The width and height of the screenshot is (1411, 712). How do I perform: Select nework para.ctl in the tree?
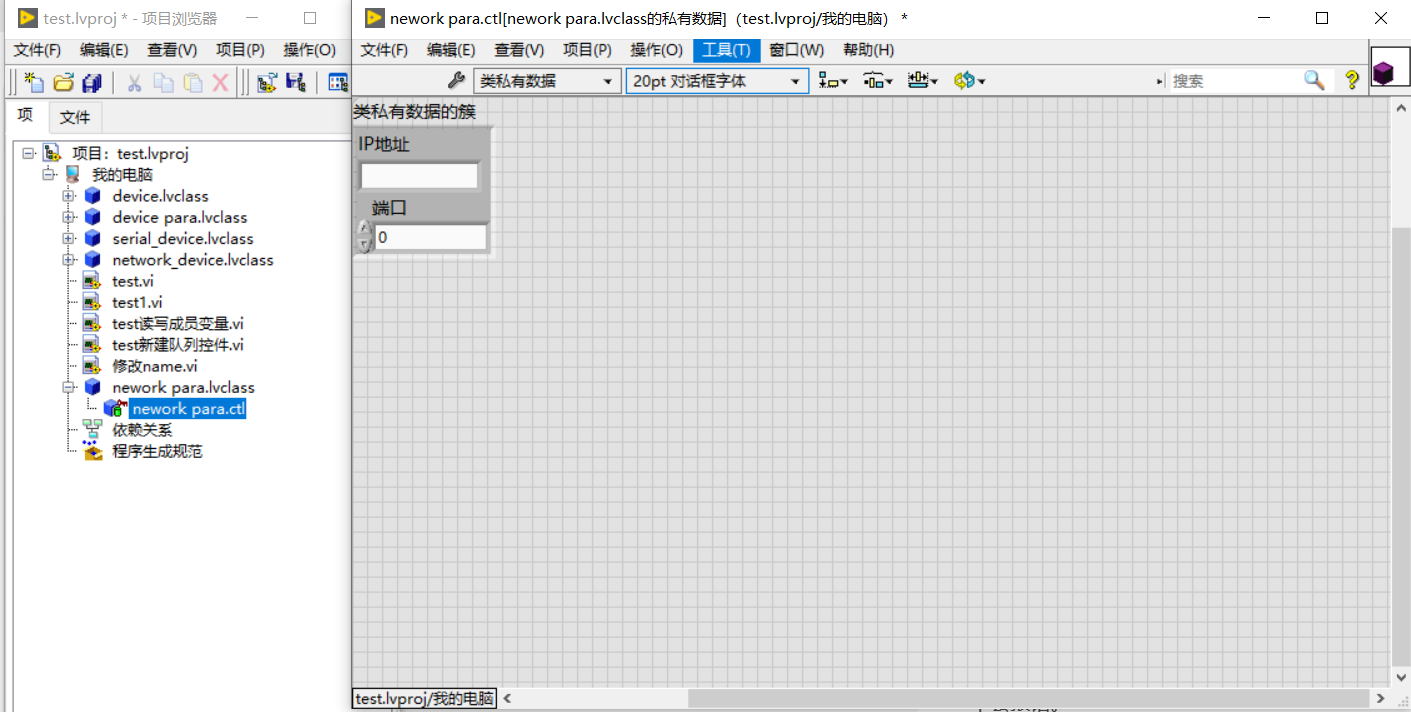coord(188,409)
